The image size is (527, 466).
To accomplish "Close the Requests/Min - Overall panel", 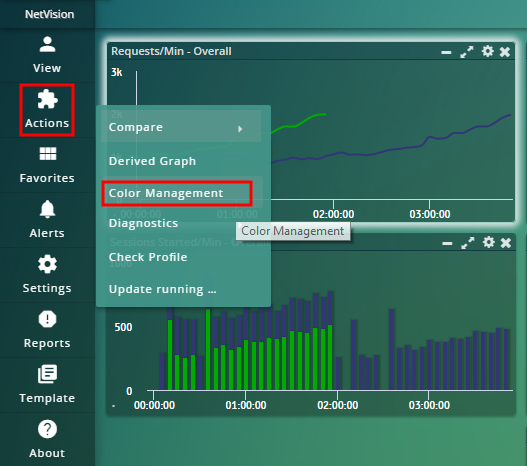I will tap(505, 52).
